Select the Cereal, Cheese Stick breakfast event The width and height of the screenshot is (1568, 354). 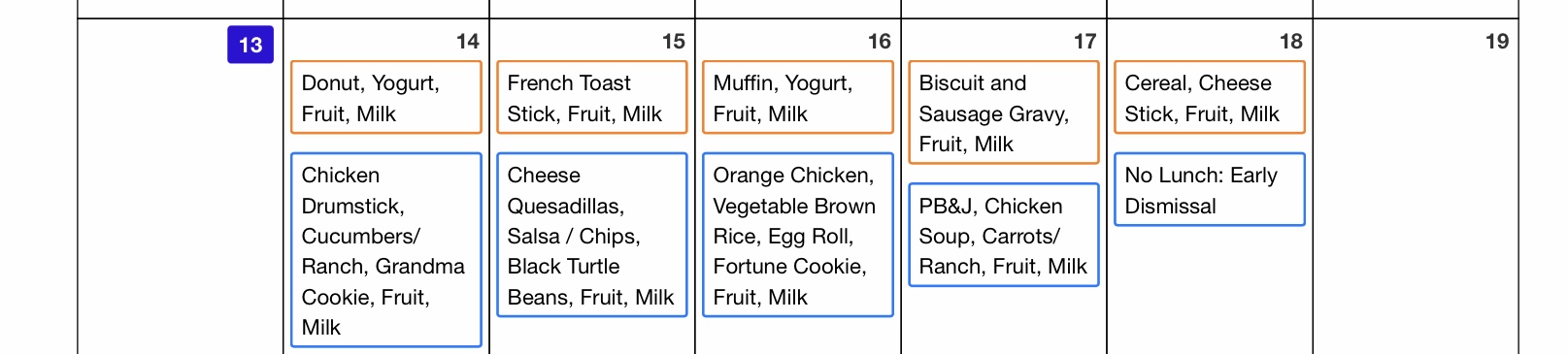click(1210, 97)
